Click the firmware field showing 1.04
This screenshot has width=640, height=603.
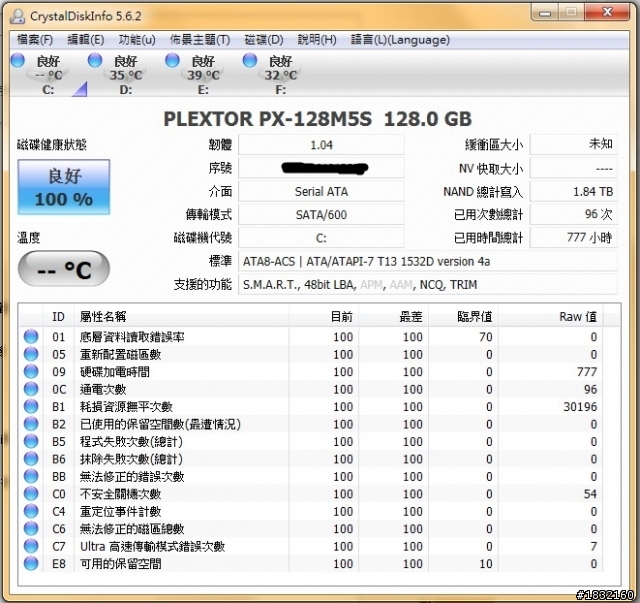click(321, 145)
